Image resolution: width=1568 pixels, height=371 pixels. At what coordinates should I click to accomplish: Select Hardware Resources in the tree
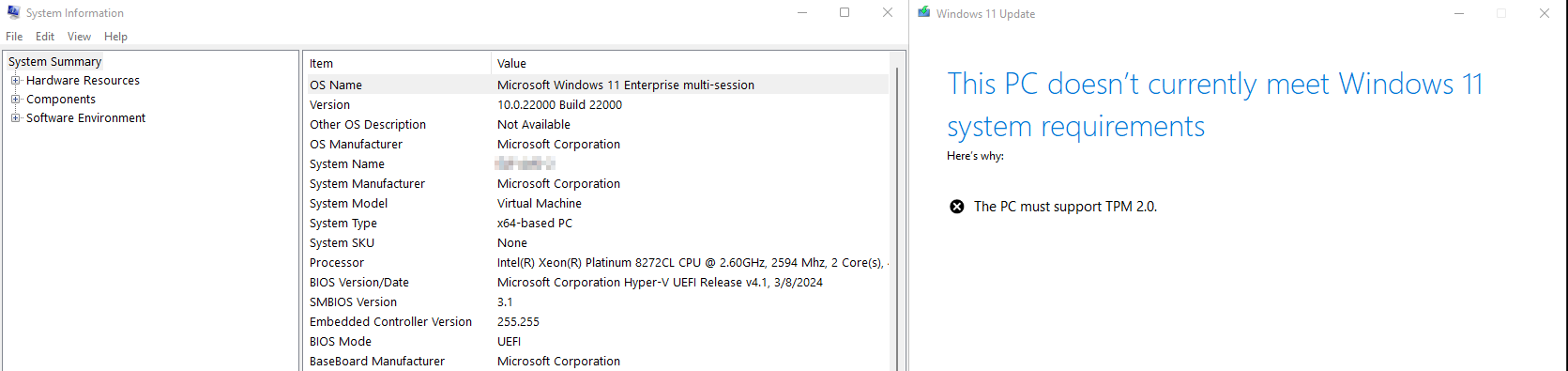tap(83, 81)
